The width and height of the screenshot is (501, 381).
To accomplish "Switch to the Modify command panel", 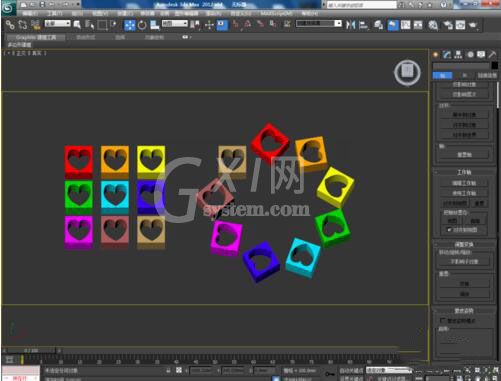I will pos(447,54).
